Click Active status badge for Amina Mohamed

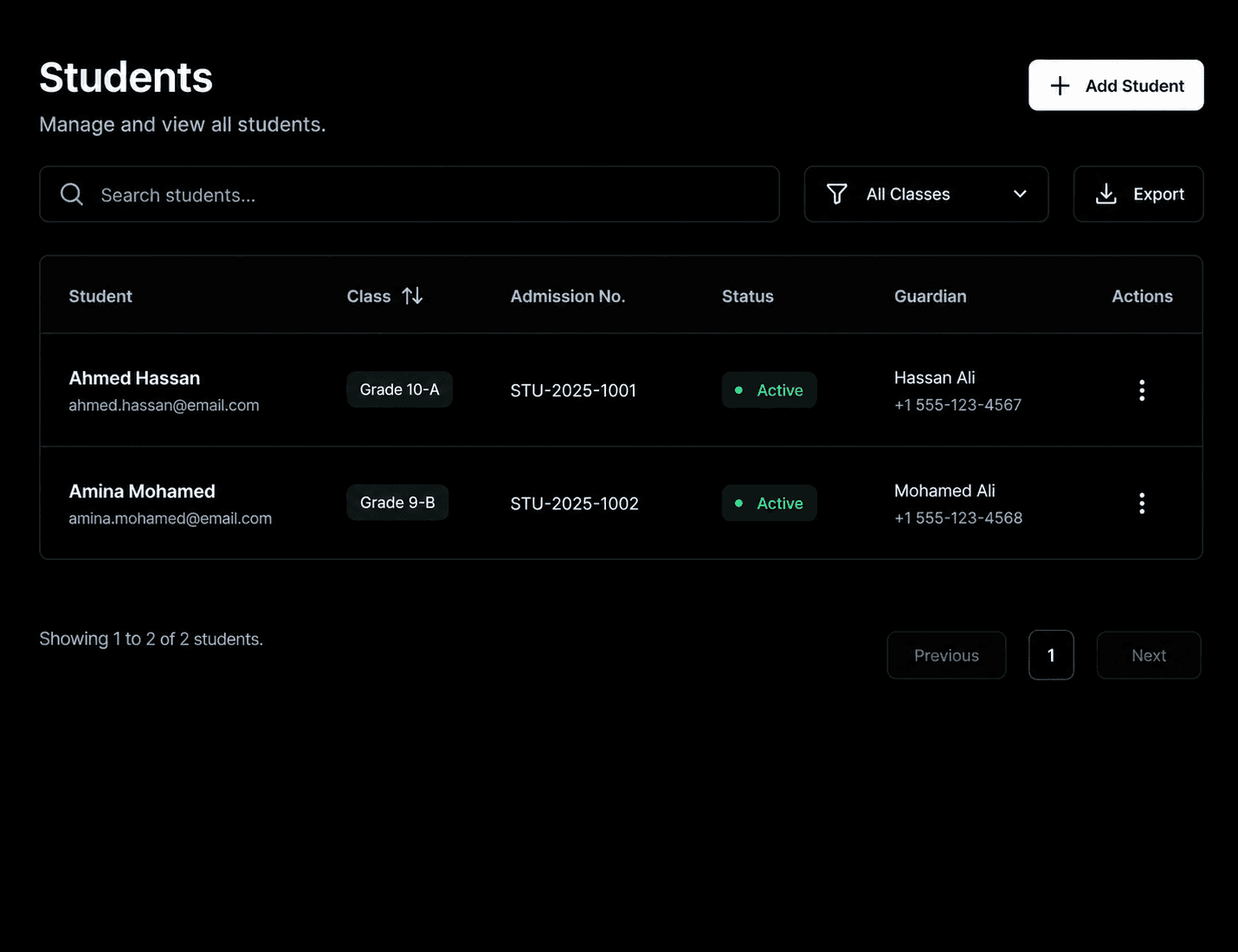[x=770, y=504]
